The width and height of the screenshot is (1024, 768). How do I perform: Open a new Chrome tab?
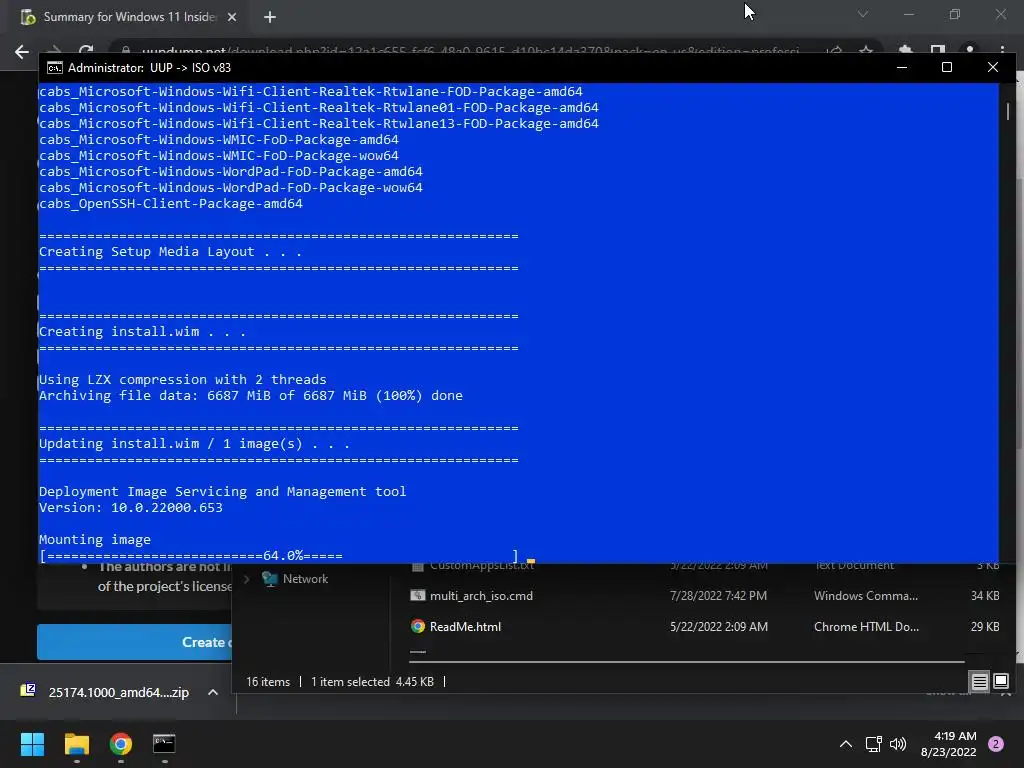270,17
